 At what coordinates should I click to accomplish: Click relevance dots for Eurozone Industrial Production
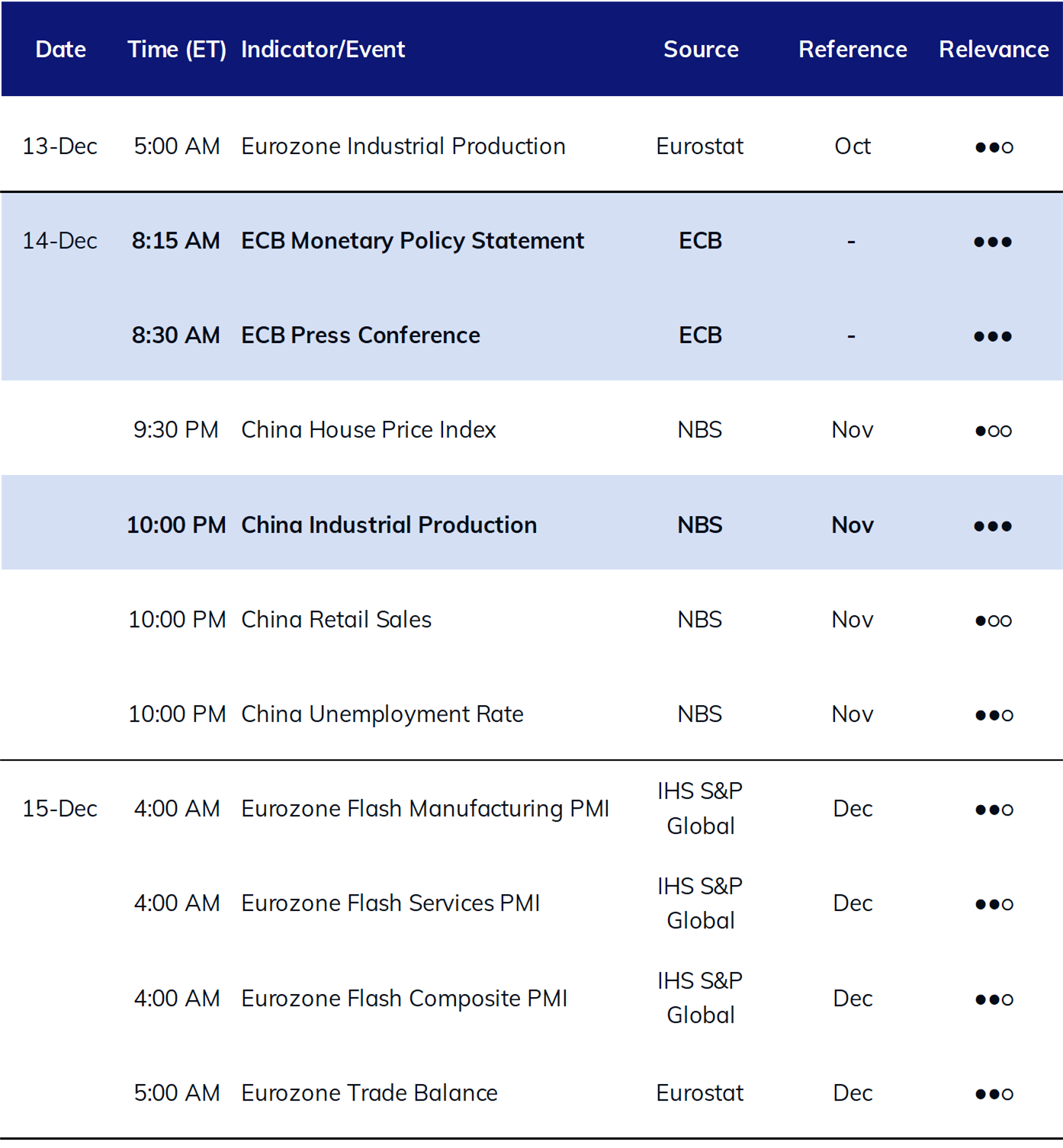[994, 147]
